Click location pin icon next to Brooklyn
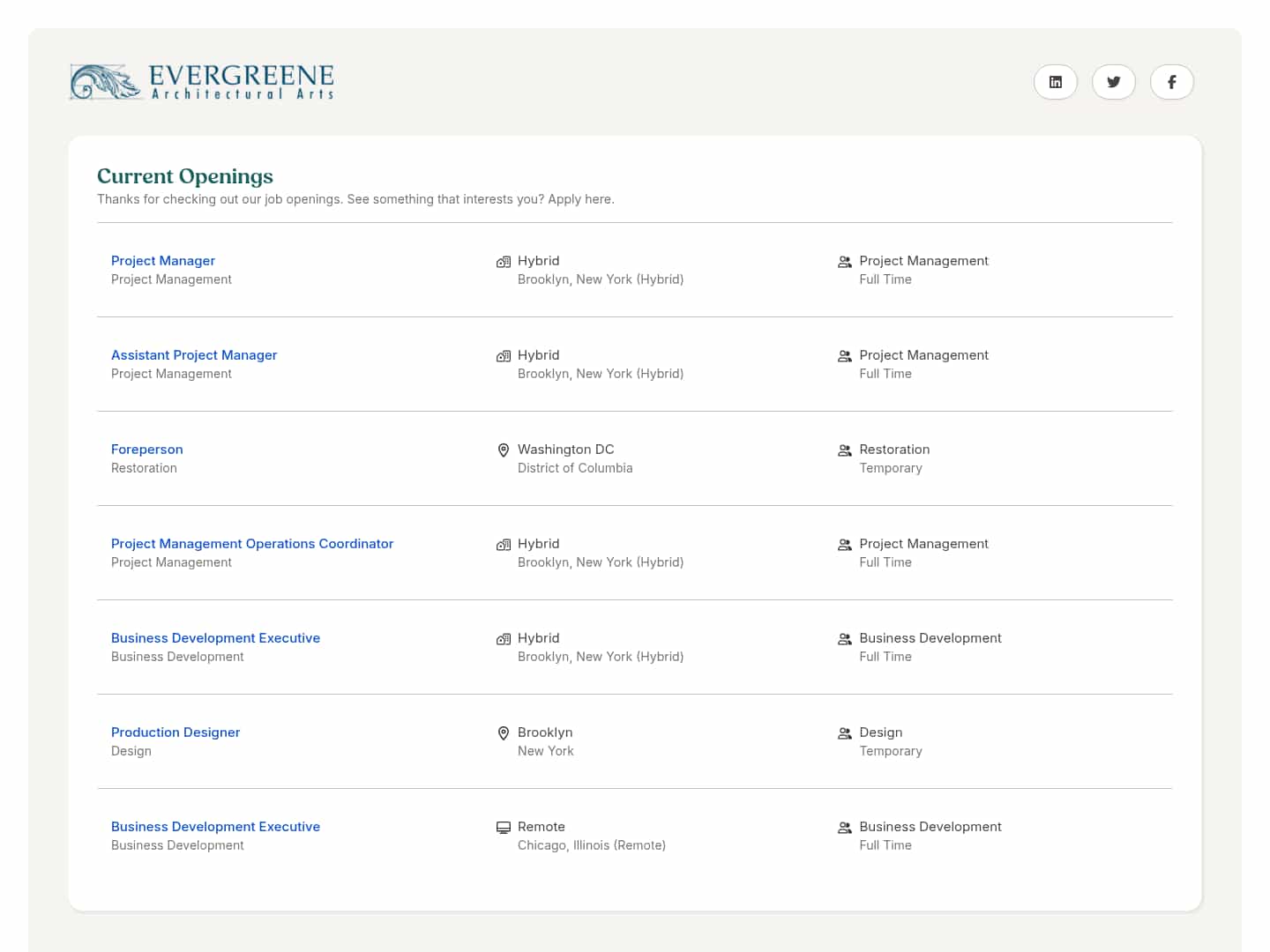The height and width of the screenshot is (952, 1270). 504,733
